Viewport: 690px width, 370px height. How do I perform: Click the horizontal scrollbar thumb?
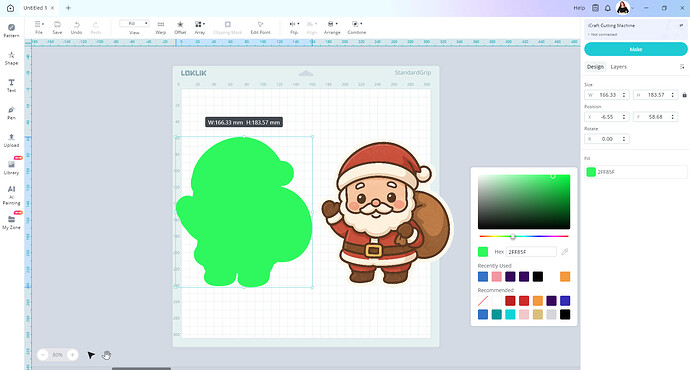[141, 369]
